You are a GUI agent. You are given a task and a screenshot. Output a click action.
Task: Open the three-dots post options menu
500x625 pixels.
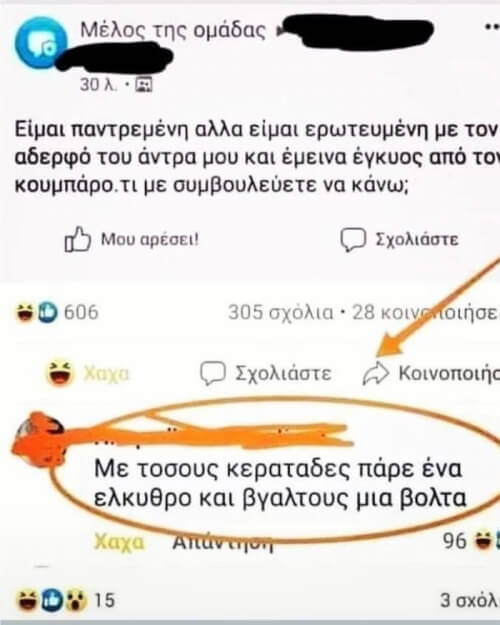[x=492, y=27]
